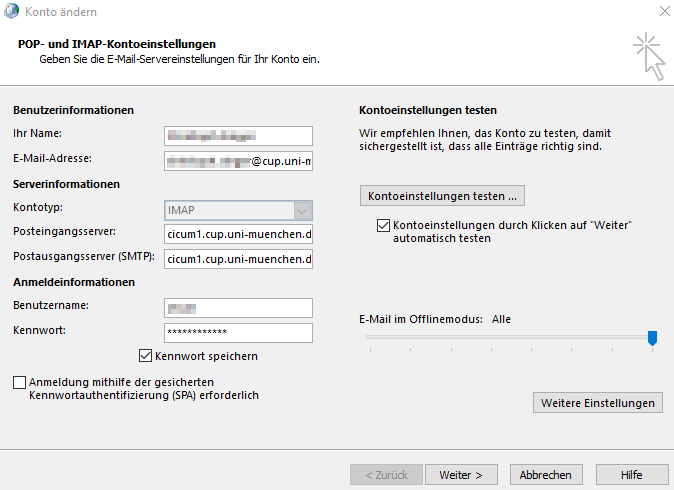Enable the SPA Kennwortauthentifizierung checkbox
Viewport: 674px width, 490px height.
click(x=20, y=382)
